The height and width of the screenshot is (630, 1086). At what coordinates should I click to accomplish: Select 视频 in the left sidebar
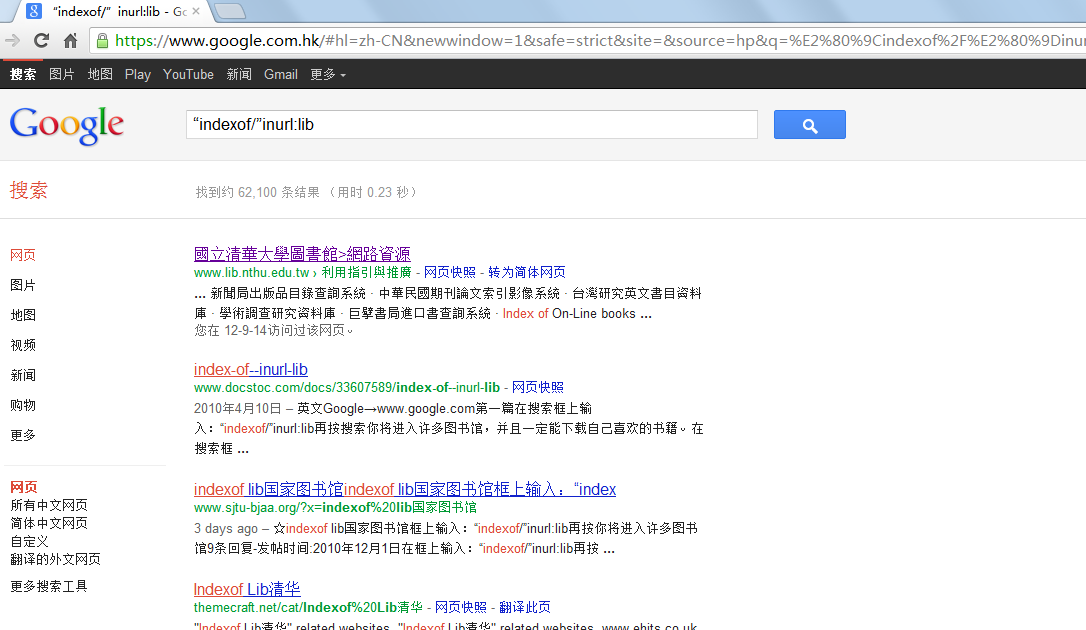pos(23,345)
